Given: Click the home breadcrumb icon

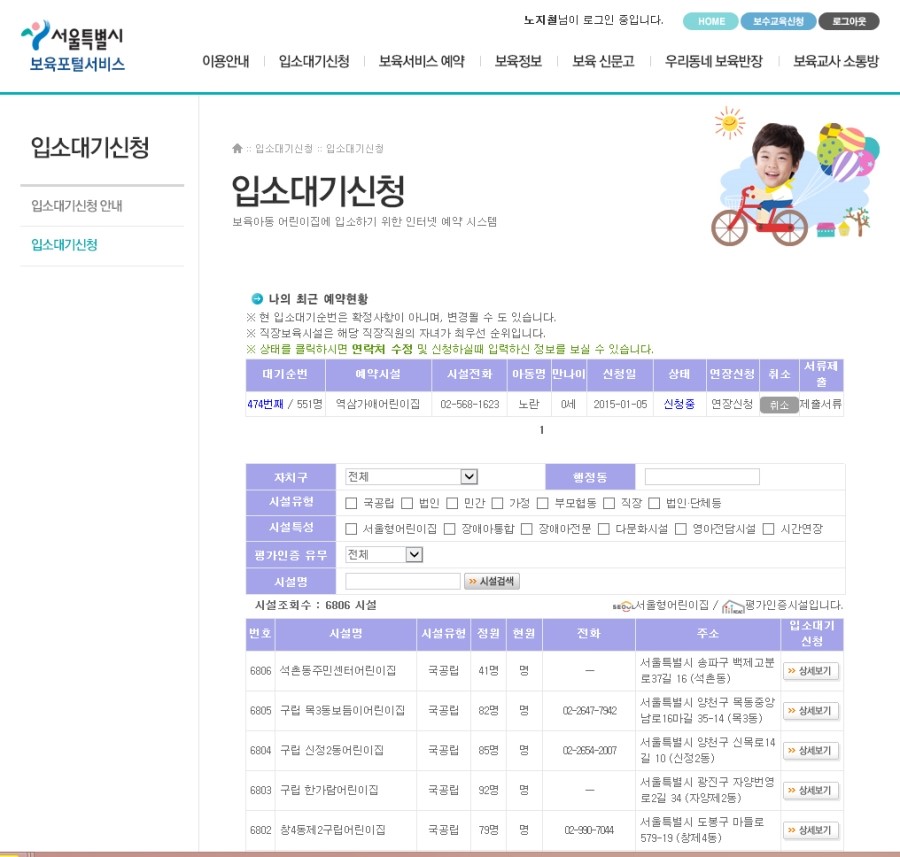Looking at the screenshot, I should pyautogui.click(x=237, y=149).
